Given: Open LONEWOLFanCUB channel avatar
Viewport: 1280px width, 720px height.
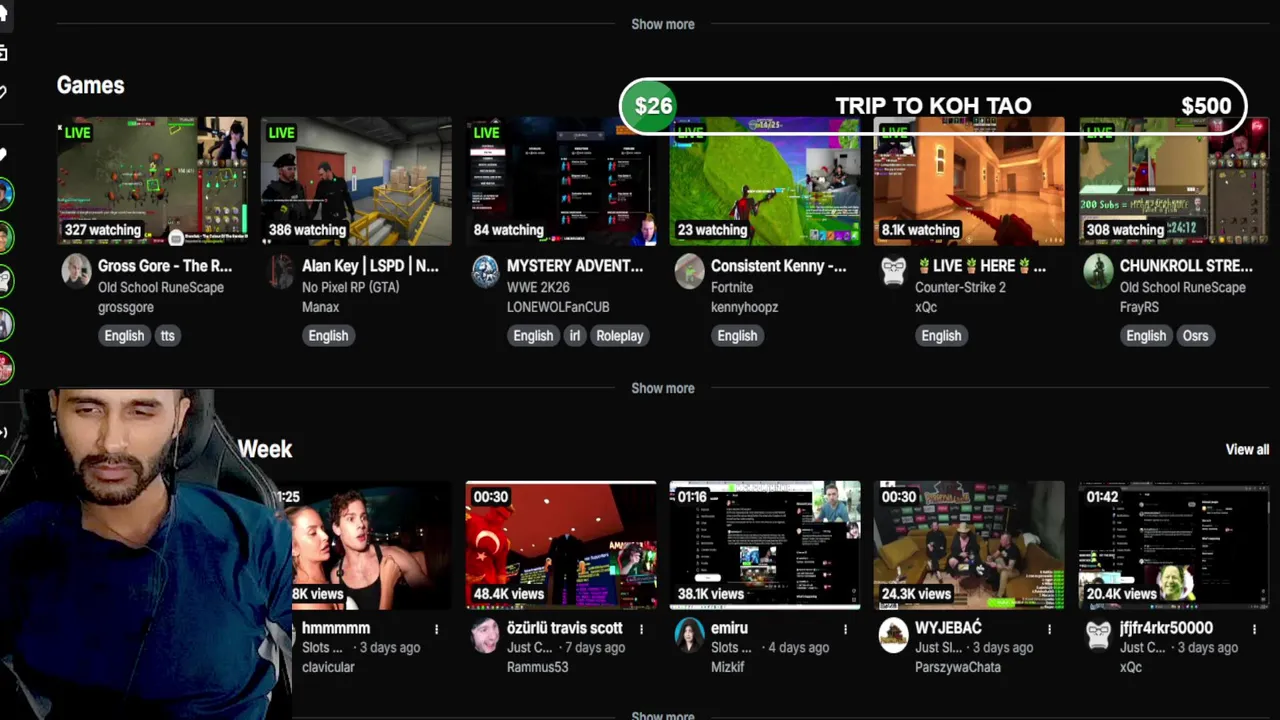Looking at the screenshot, I should click(485, 271).
